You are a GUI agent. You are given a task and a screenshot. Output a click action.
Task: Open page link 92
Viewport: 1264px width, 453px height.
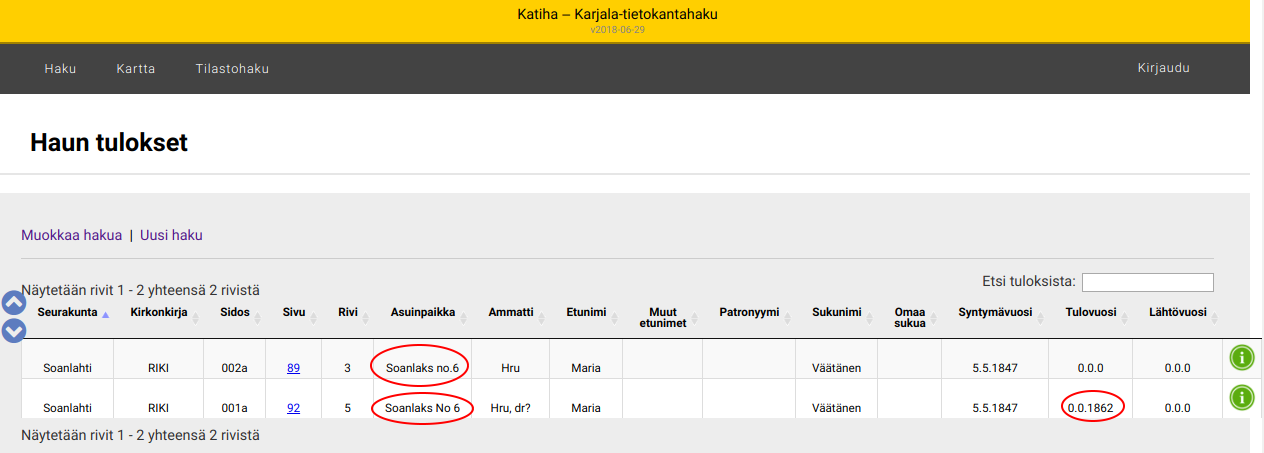point(293,408)
